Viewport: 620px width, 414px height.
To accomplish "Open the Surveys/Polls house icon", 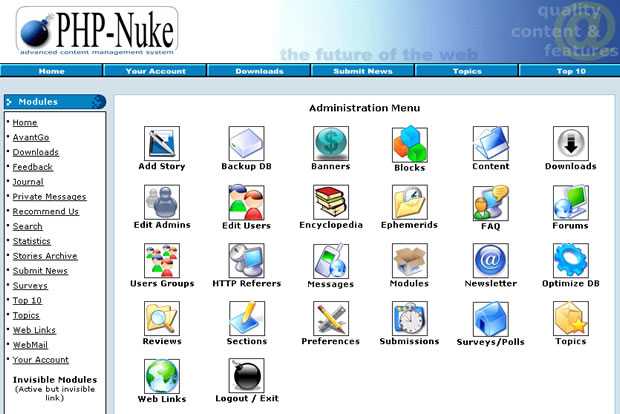I will [x=490, y=319].
